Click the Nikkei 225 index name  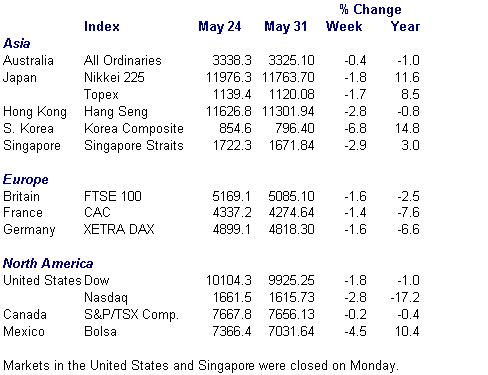114,77
